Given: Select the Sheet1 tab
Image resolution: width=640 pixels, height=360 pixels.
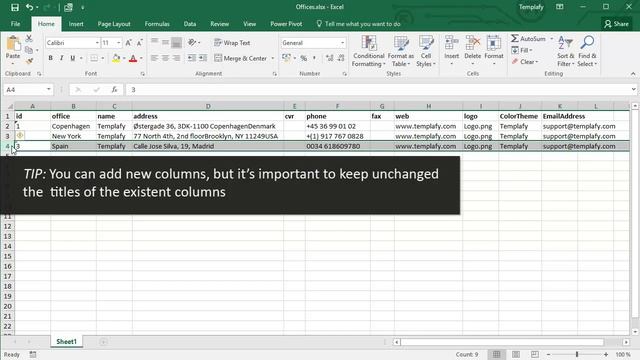Looking at the screenshot, I should point(67,342).
